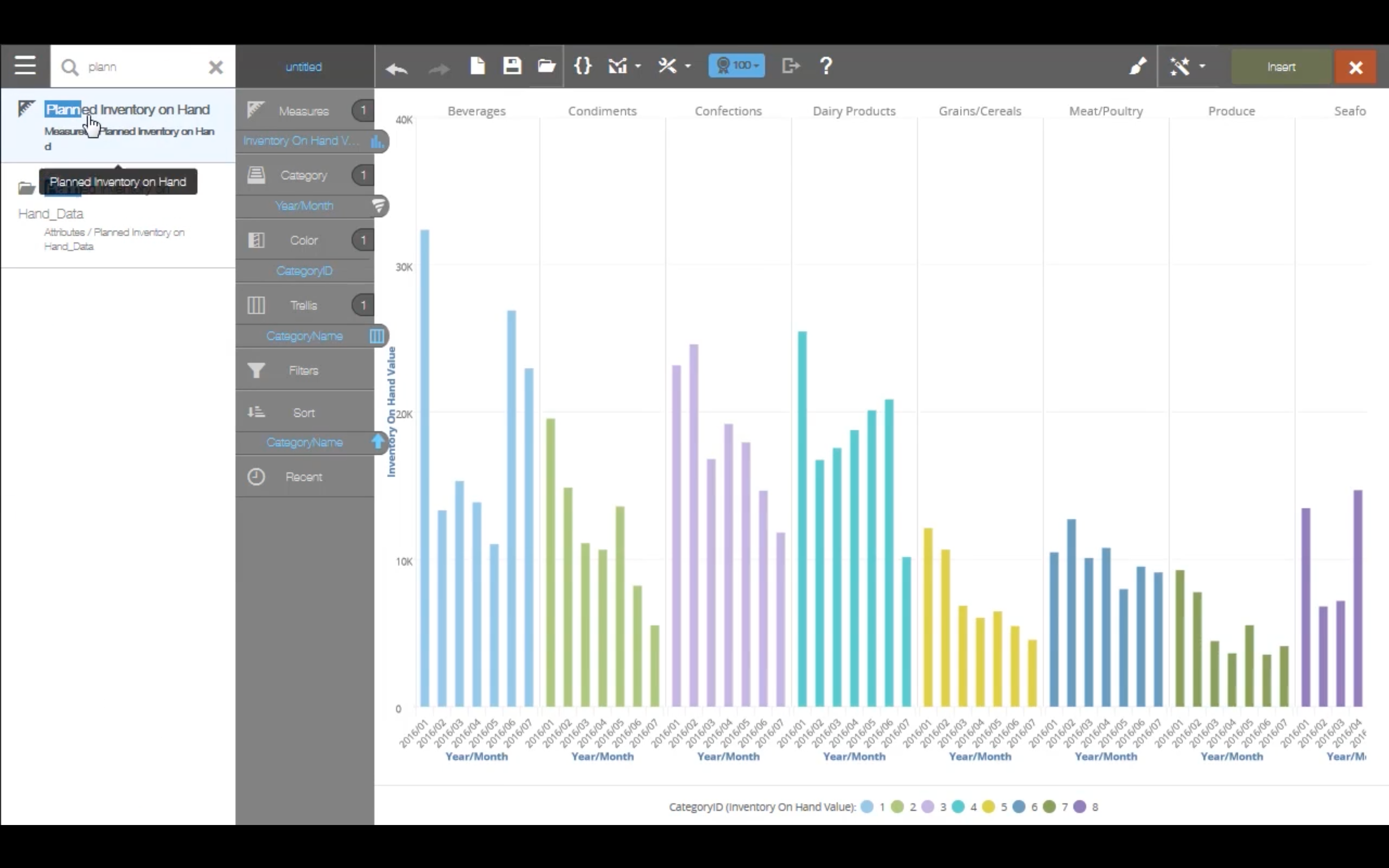Select the 'CategoryName' sort chip
This screenshot has height=868, width=1389.
pos(304,442)
